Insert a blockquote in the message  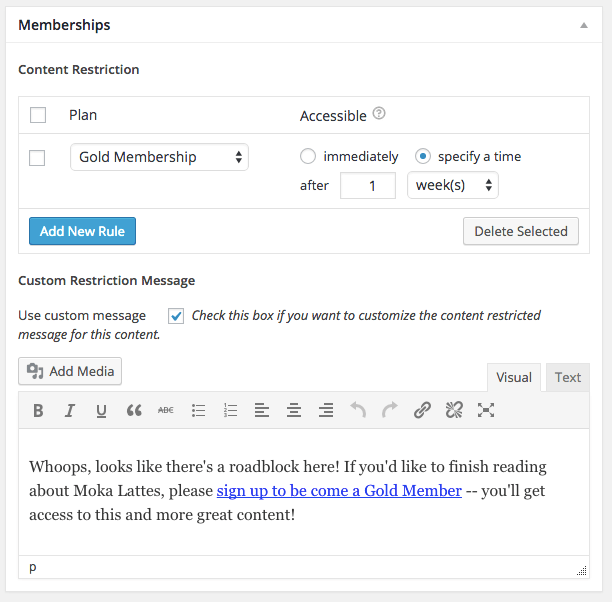[134, 410]
